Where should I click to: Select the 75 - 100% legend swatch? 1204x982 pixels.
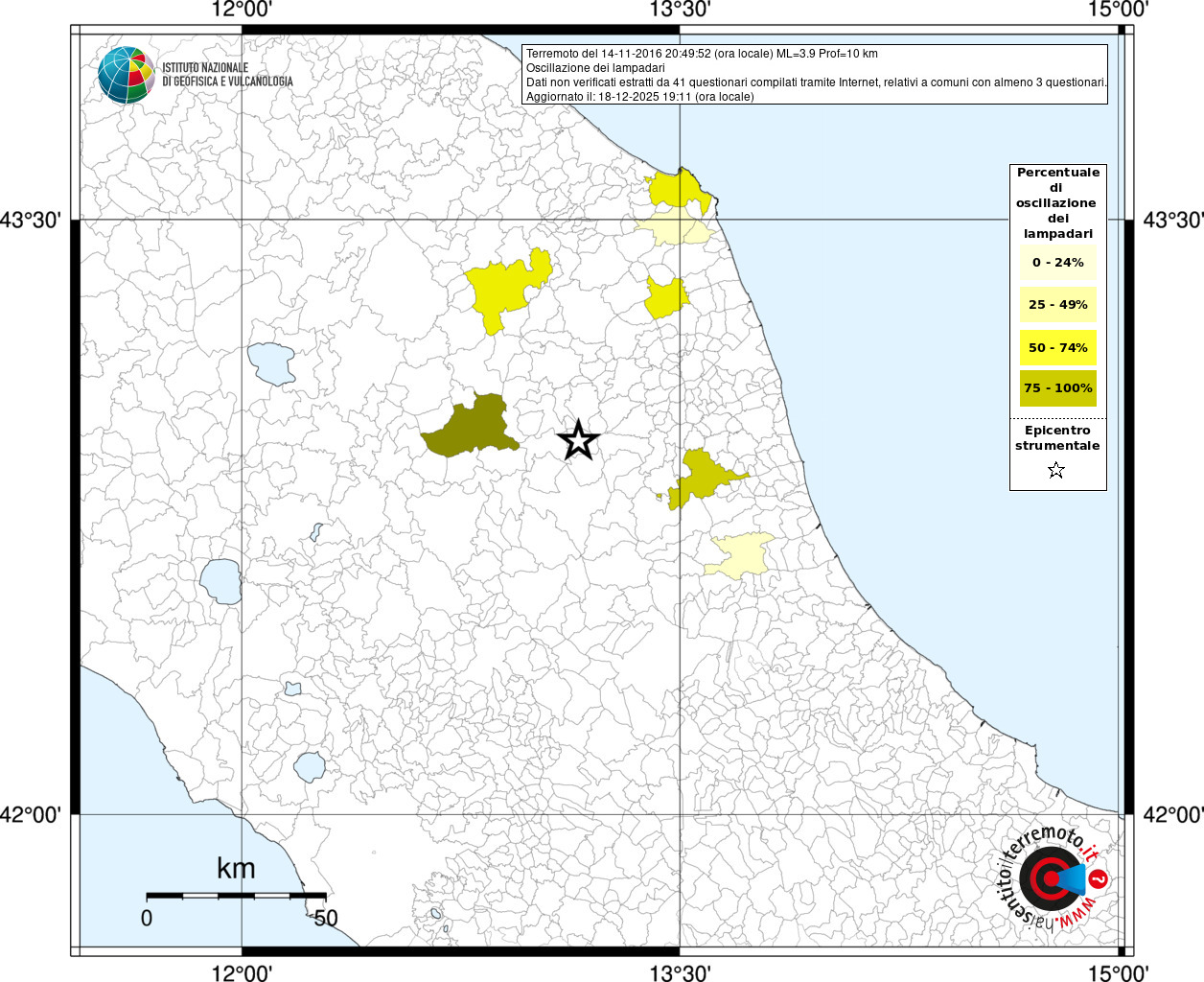1057,388
